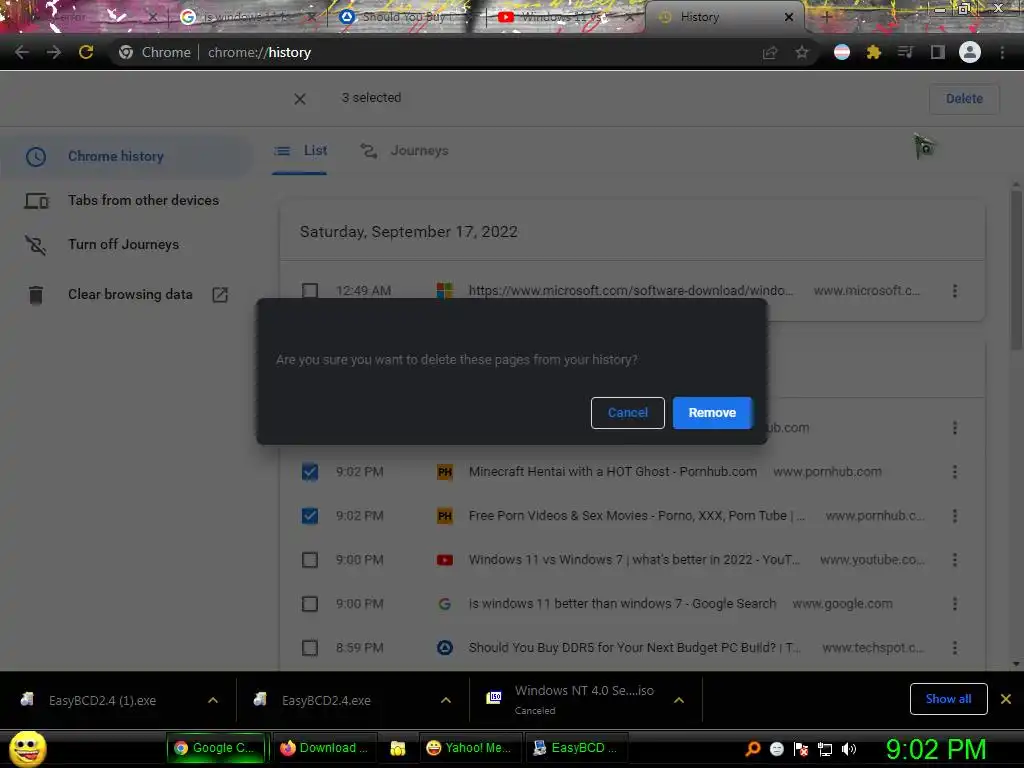Image resolution: width=1024 pixels, height=768 pixels.
Task: Click Show all downloads button
Action: 948,699
